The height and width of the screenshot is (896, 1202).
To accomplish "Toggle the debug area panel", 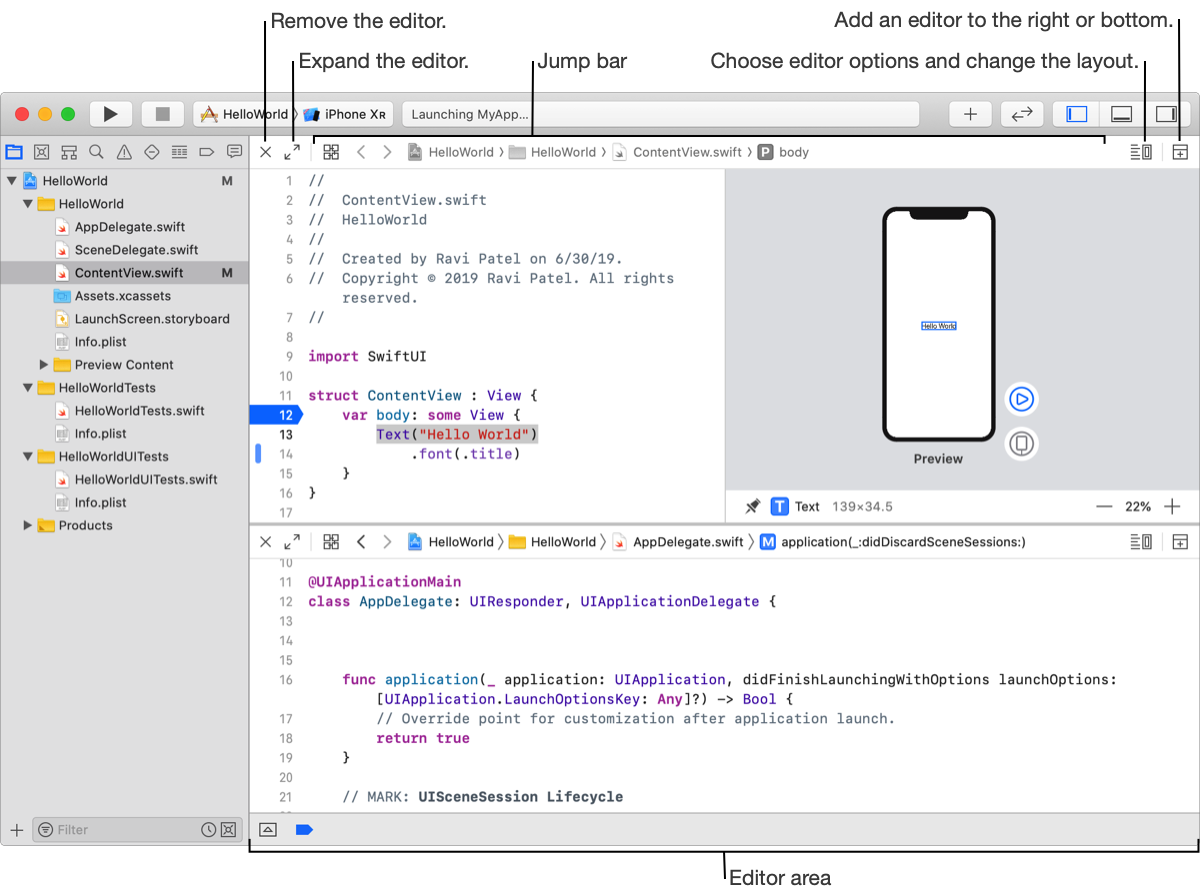I will point(1121,114).
